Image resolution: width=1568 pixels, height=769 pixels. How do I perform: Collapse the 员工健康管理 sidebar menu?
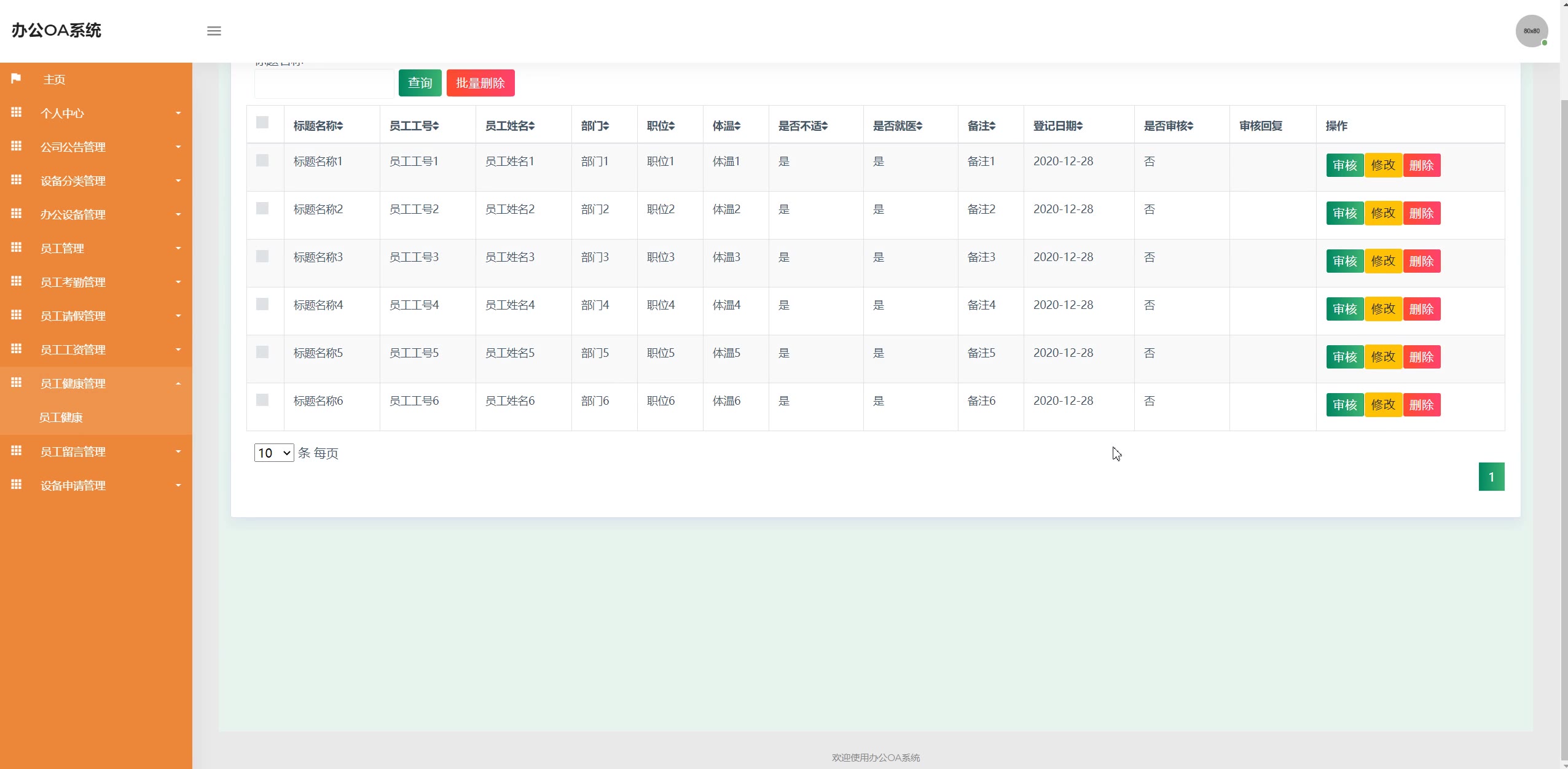pyautogui.click(x=96, y=383)
